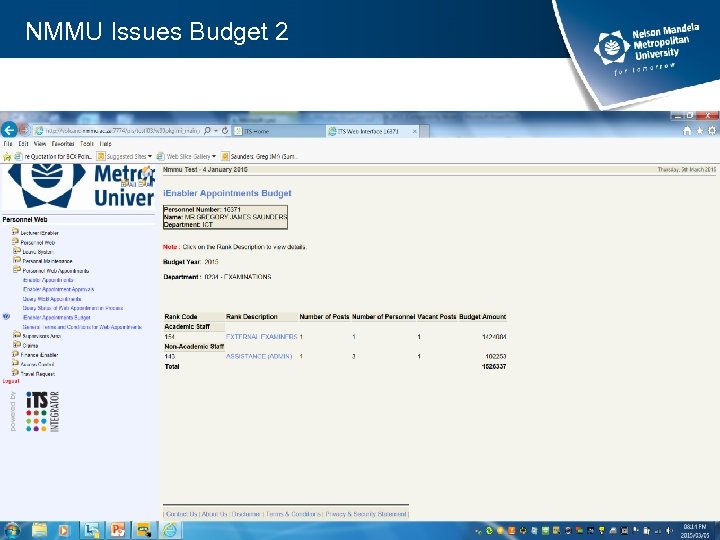The image size is (720, 540).
Task: Open the address bar dropdown arrow
Action: click(x=215, y=131)
